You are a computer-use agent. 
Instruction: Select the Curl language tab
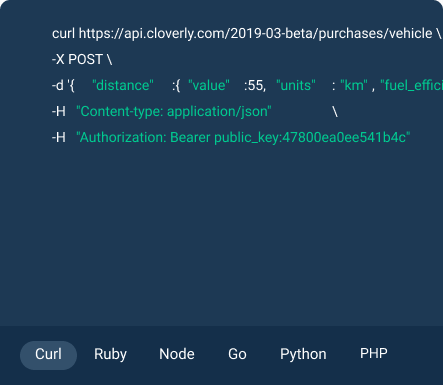point(49,355)
